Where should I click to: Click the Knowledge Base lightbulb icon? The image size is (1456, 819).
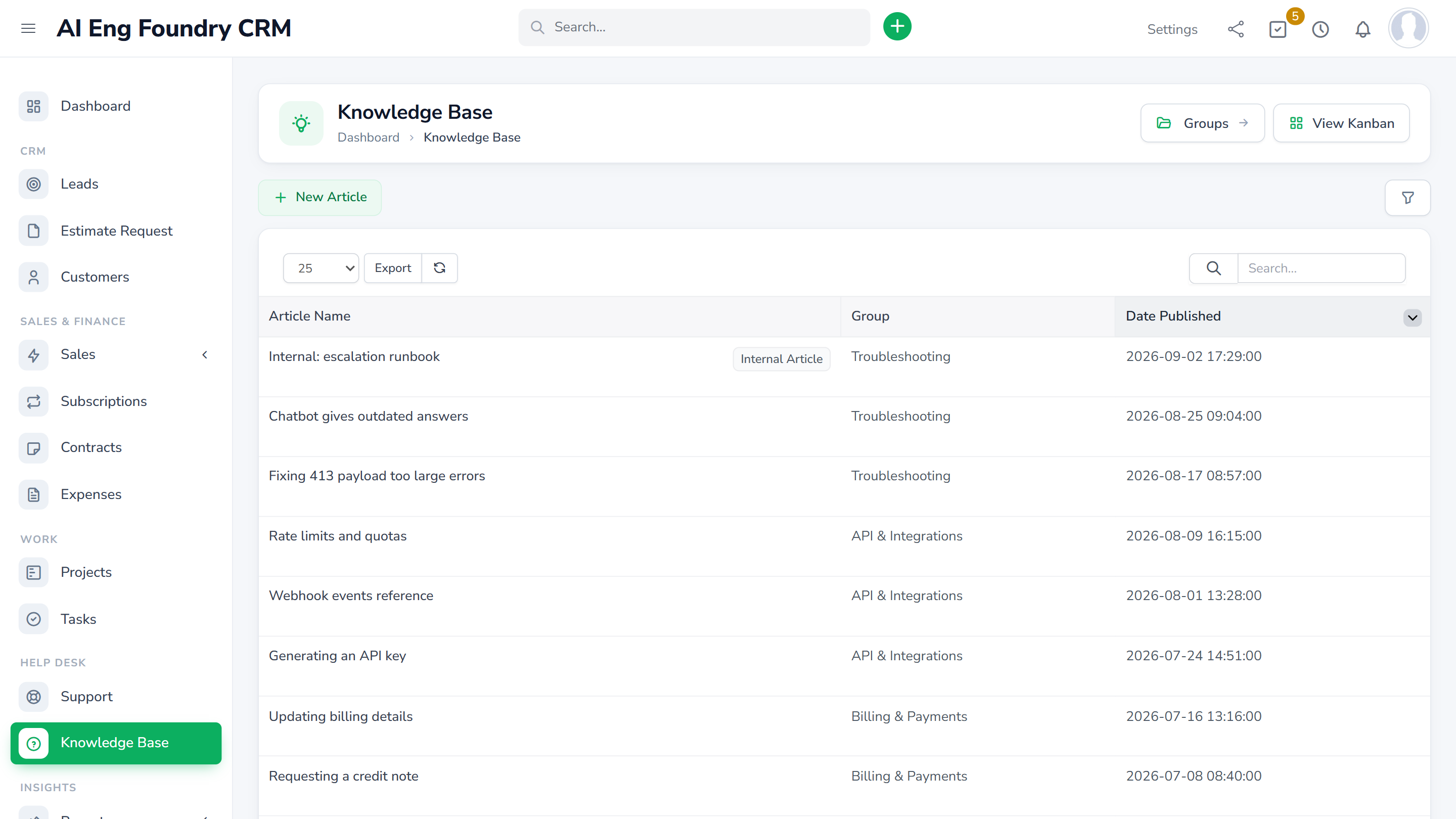(x=301, y=123)
